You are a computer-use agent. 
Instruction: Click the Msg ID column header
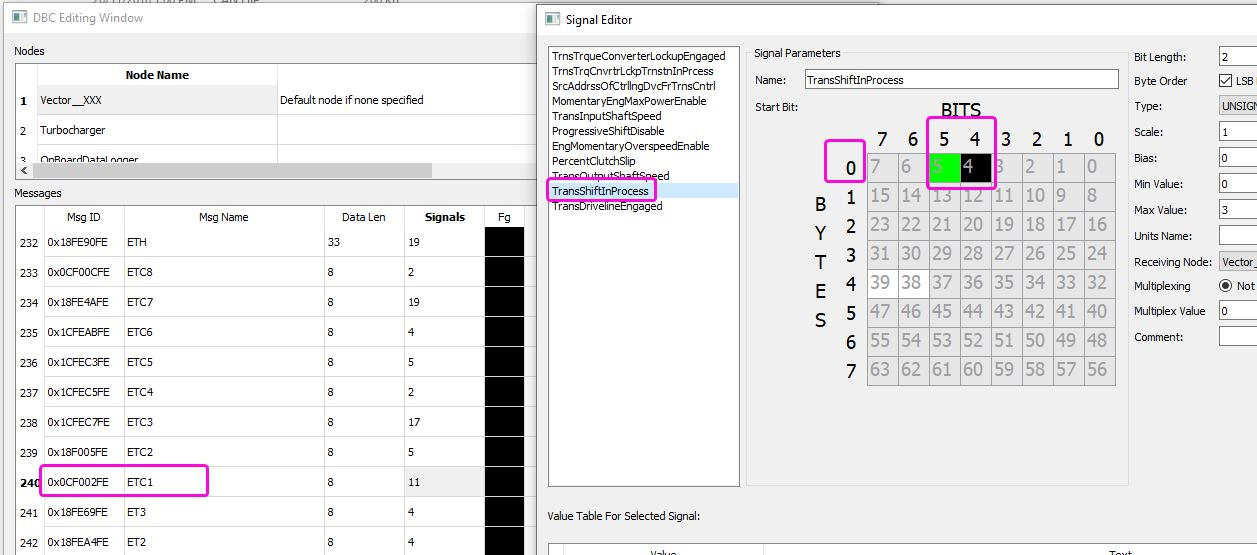click(83, 217)
